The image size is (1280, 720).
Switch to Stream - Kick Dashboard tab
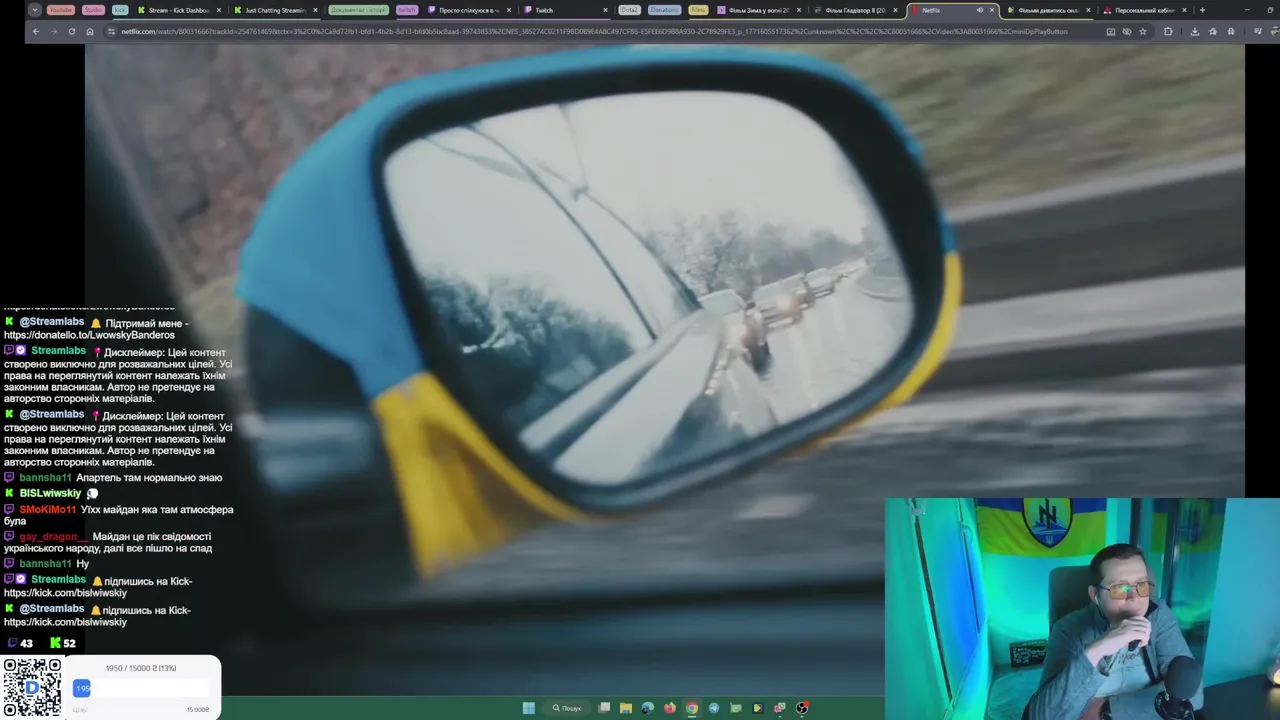tap(178, 10)
